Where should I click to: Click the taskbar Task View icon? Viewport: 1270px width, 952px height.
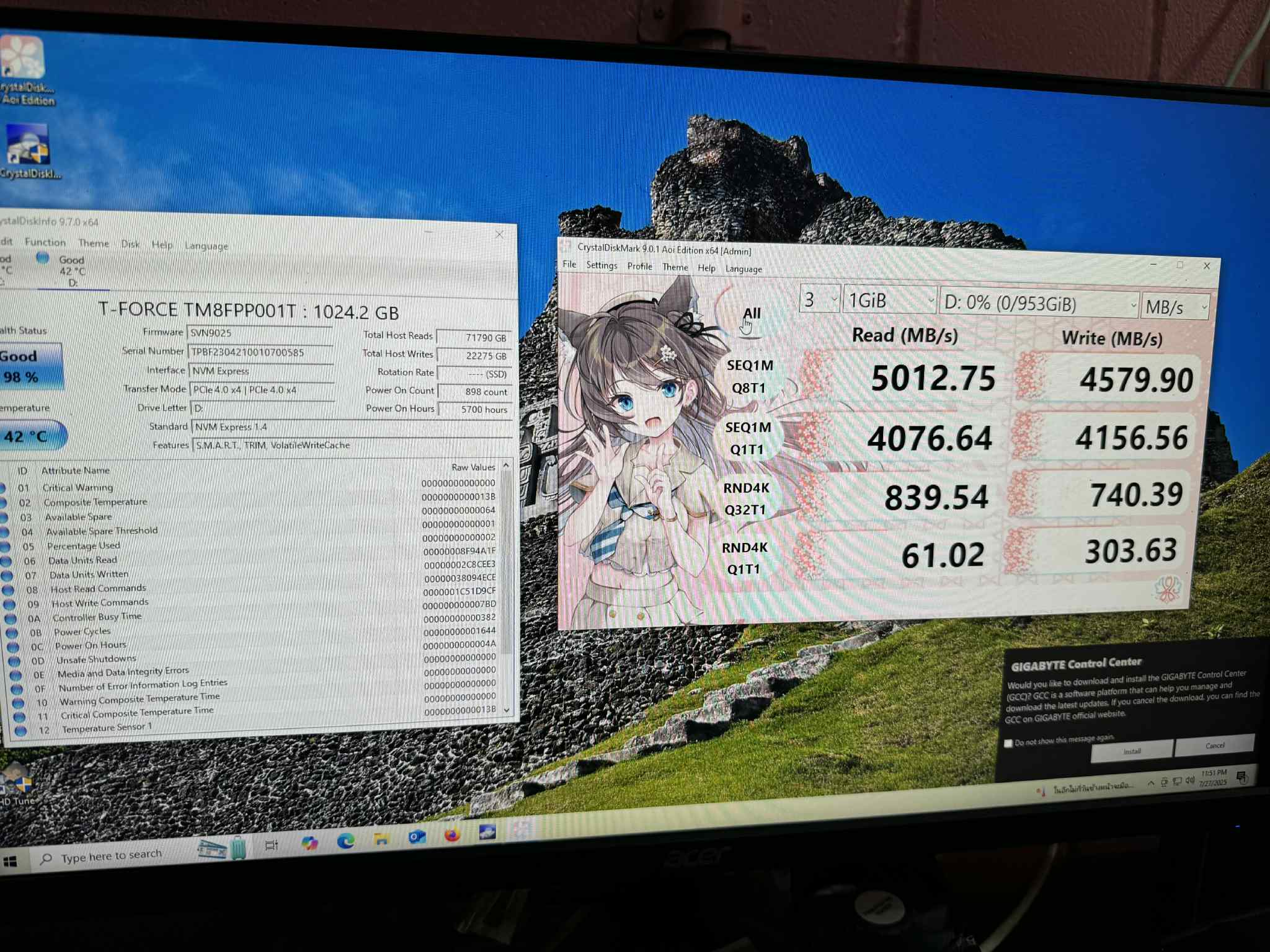[x=272, y=845]
